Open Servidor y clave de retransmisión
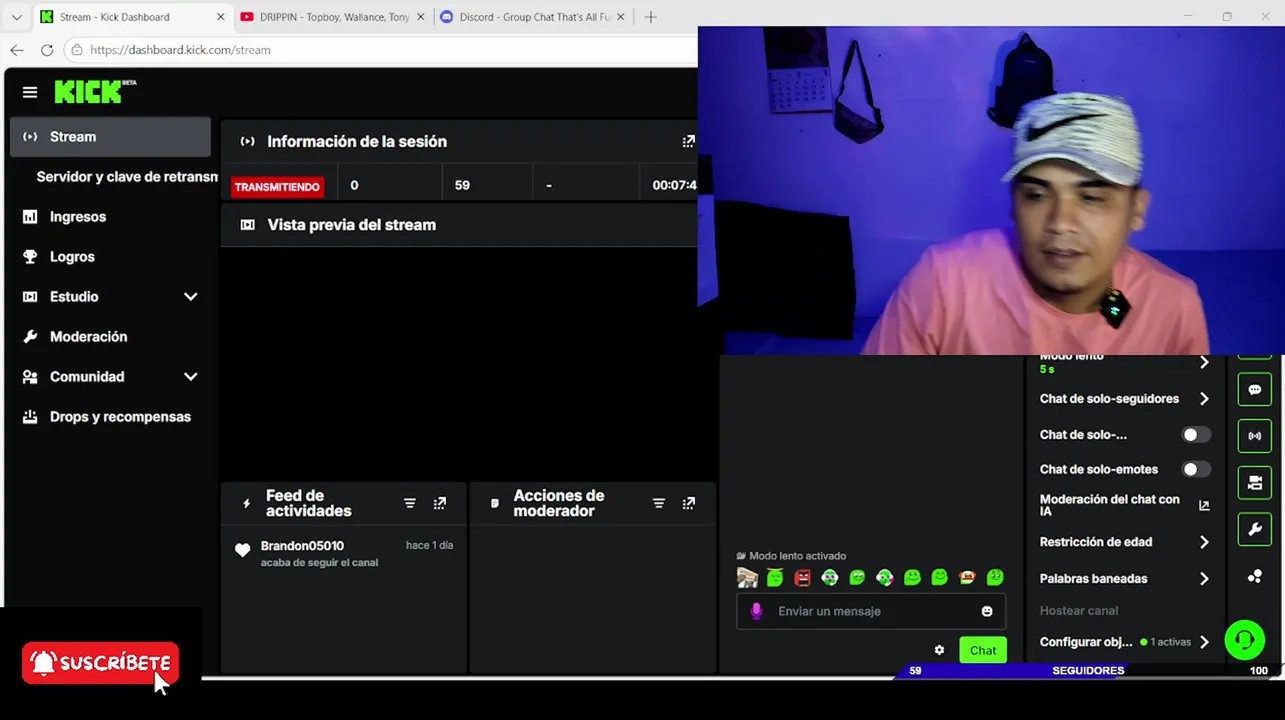1285x720 pixels. click(126, 177)
